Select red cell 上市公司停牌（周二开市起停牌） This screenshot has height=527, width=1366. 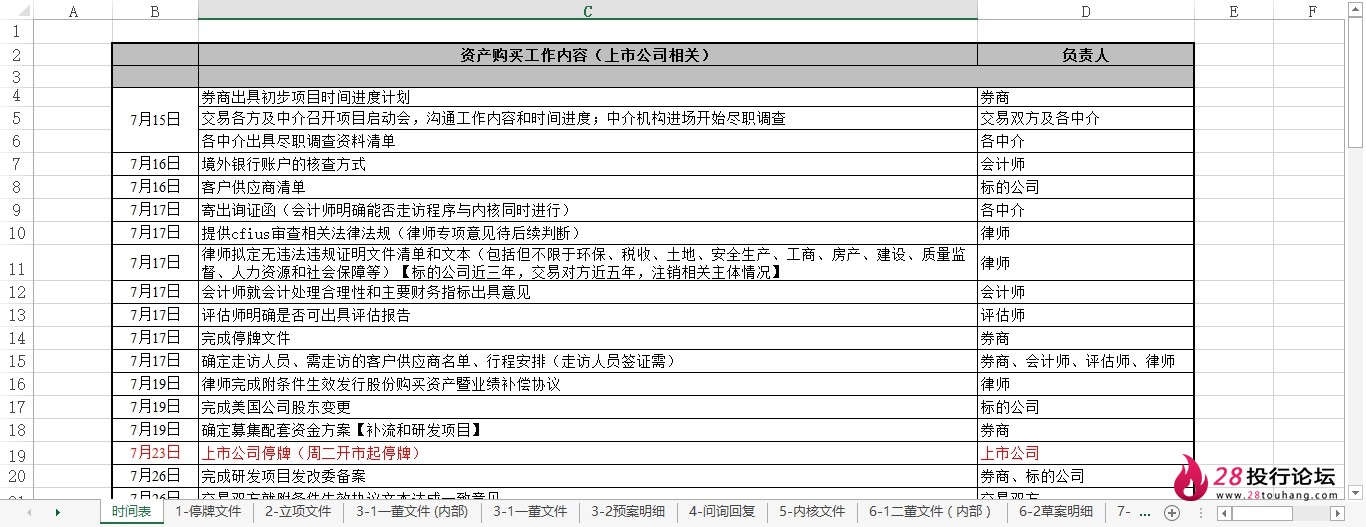click(x=588, y=452)
